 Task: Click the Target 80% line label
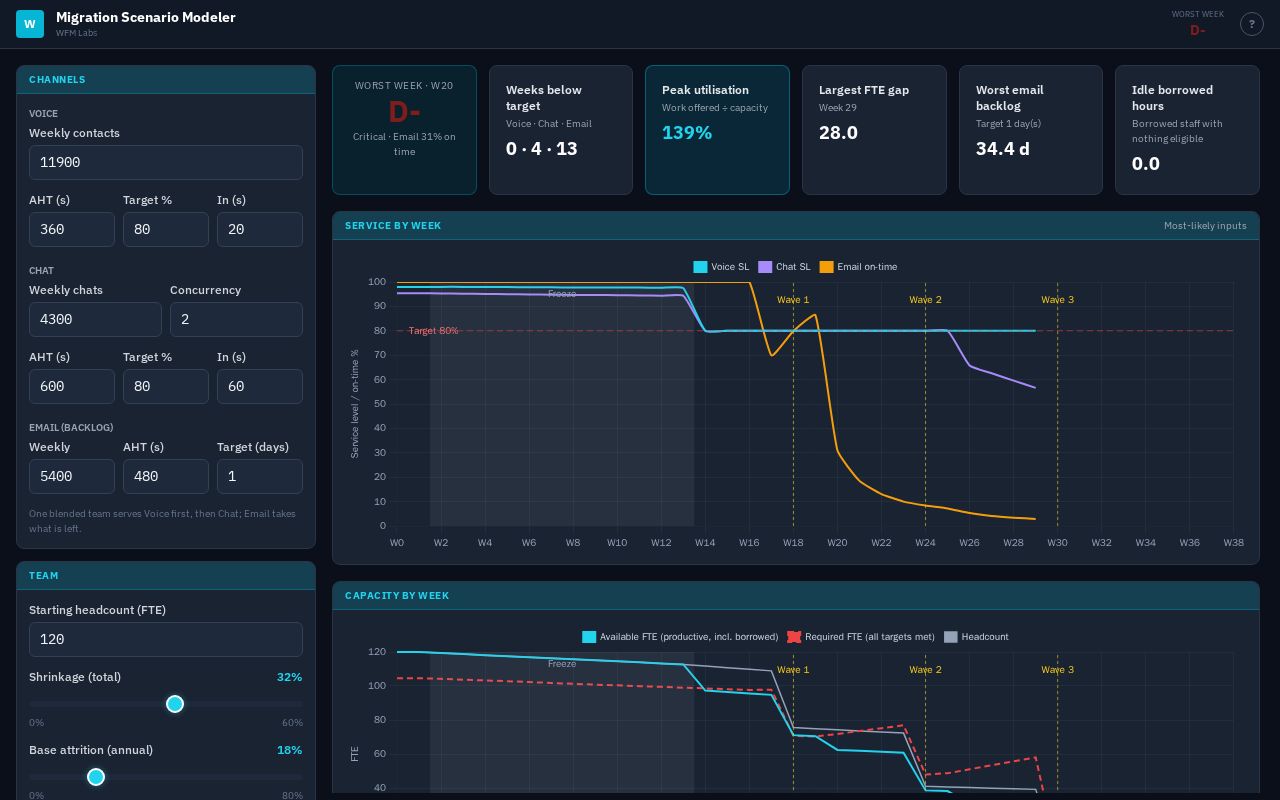pos(433,331)
